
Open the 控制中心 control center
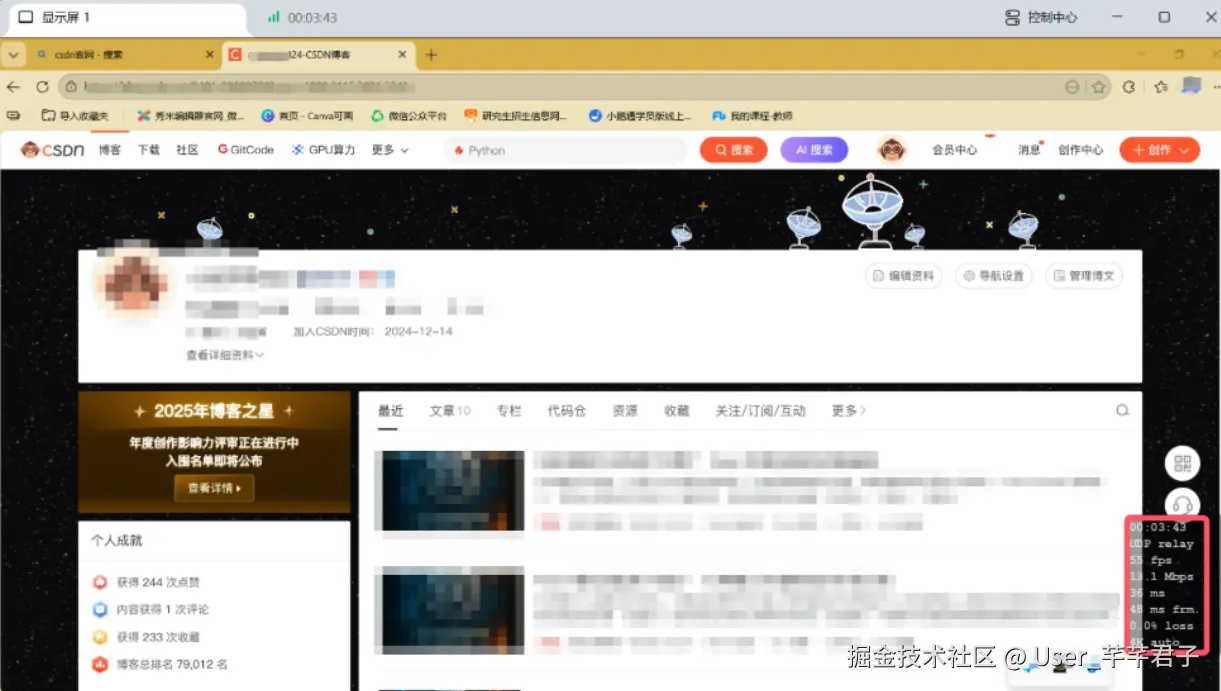pos(1041,17)
